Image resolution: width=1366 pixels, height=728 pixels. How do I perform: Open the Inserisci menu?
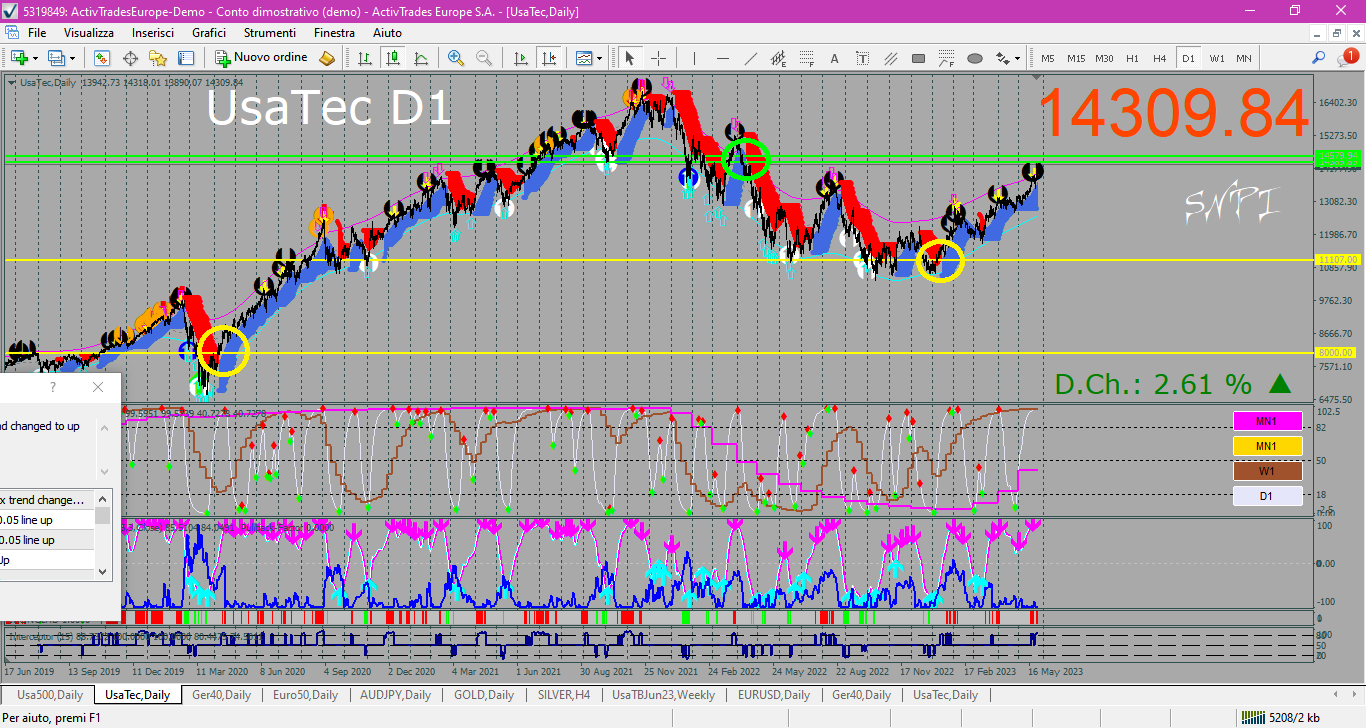[153, 33]
